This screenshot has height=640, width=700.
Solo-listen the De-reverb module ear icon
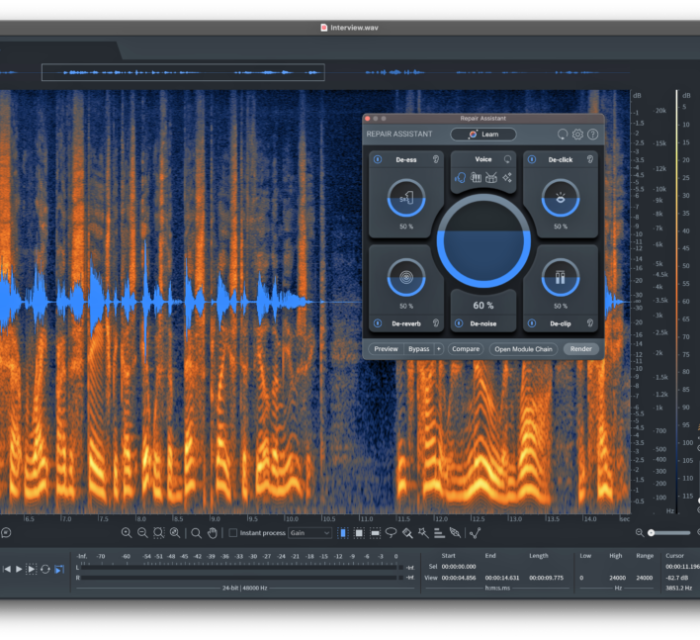436,324
